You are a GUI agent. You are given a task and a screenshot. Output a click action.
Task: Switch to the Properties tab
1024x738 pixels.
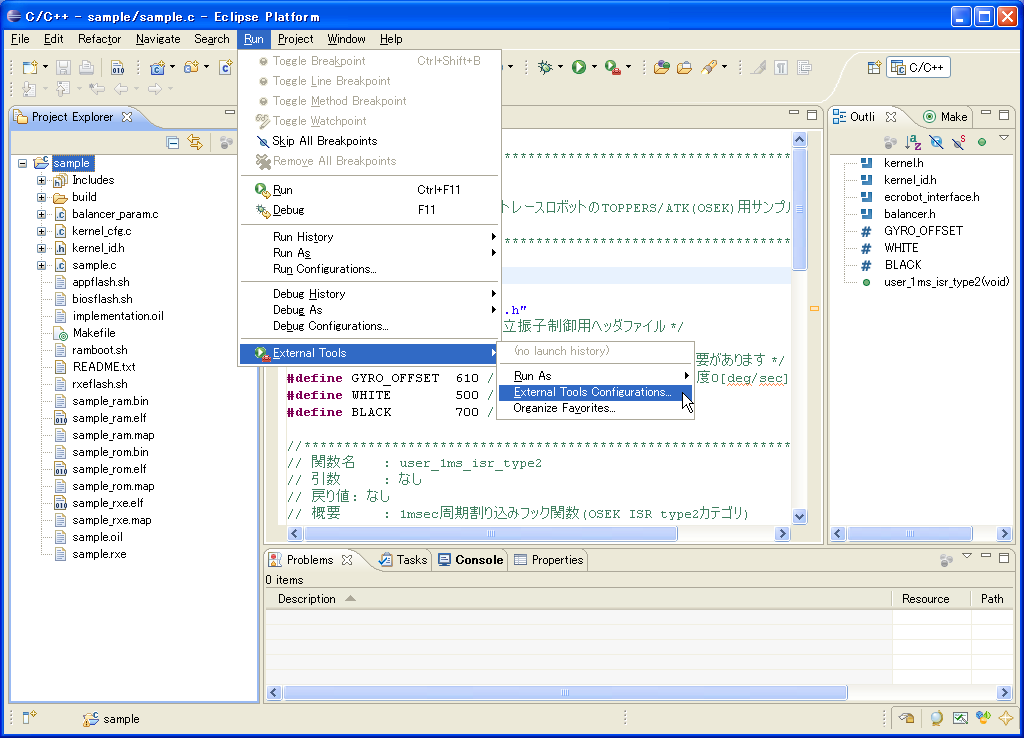click(549, 560)
